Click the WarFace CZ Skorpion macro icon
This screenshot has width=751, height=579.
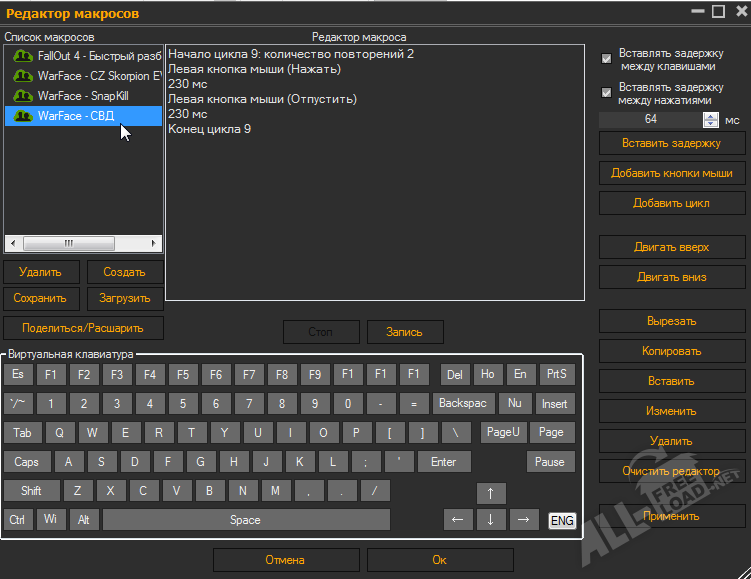22,76
